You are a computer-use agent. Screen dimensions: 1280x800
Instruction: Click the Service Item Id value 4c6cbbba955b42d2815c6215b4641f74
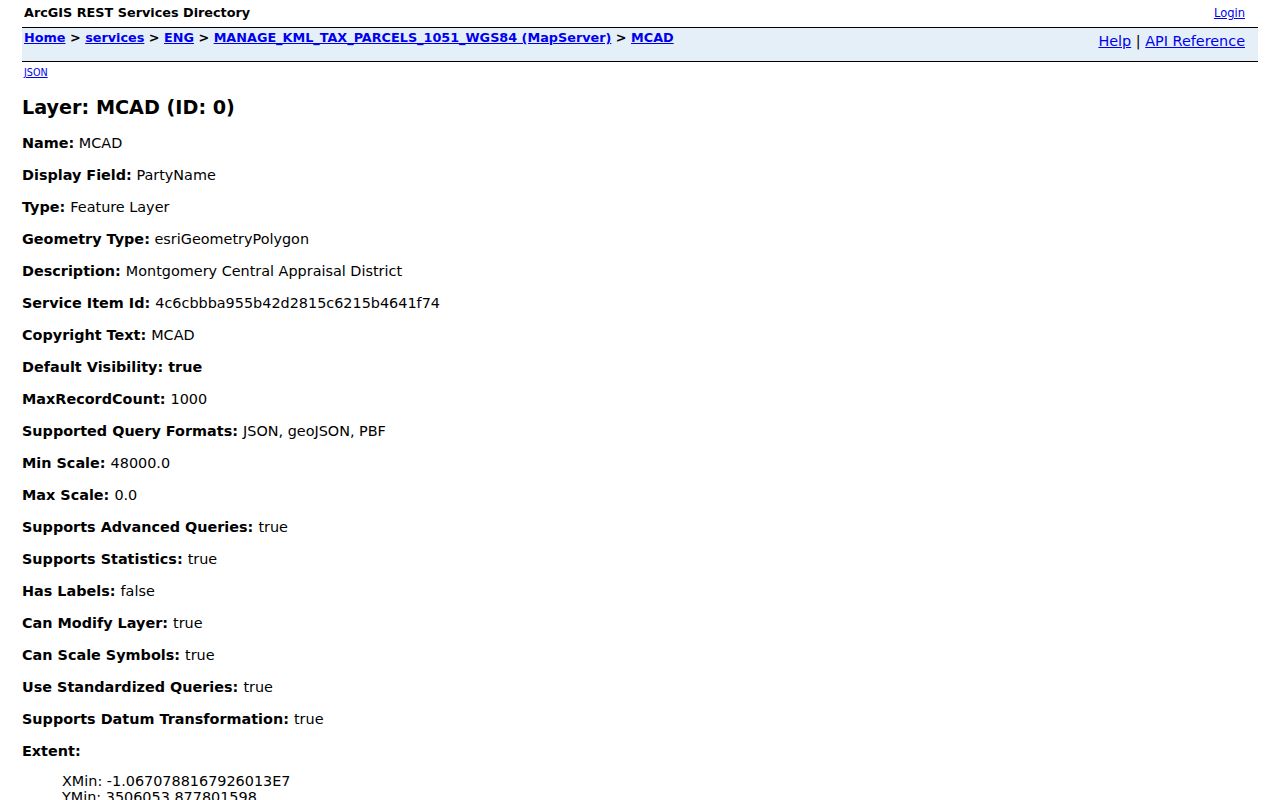[297, 303]
